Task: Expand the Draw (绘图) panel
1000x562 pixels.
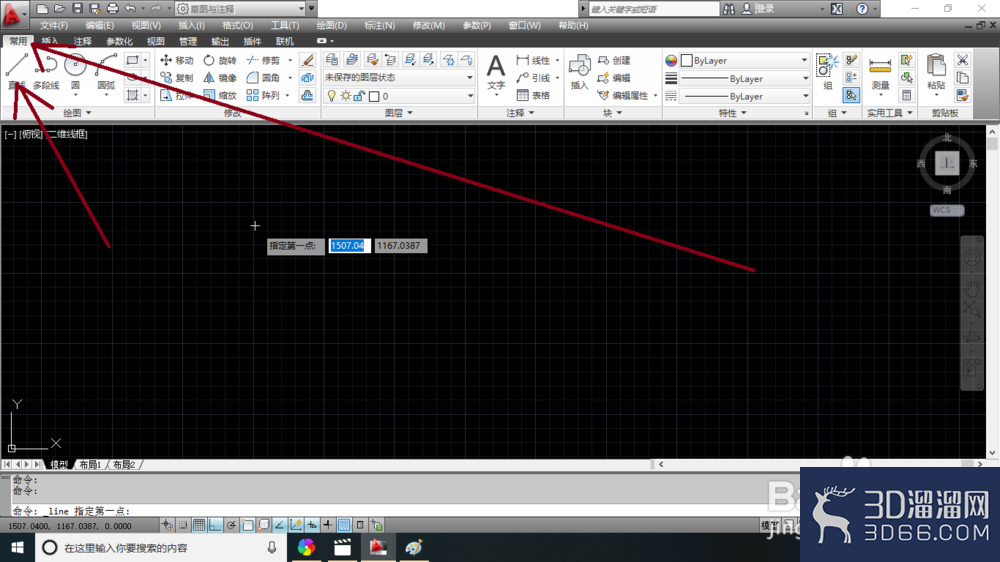Action: [x=77, y=113]
